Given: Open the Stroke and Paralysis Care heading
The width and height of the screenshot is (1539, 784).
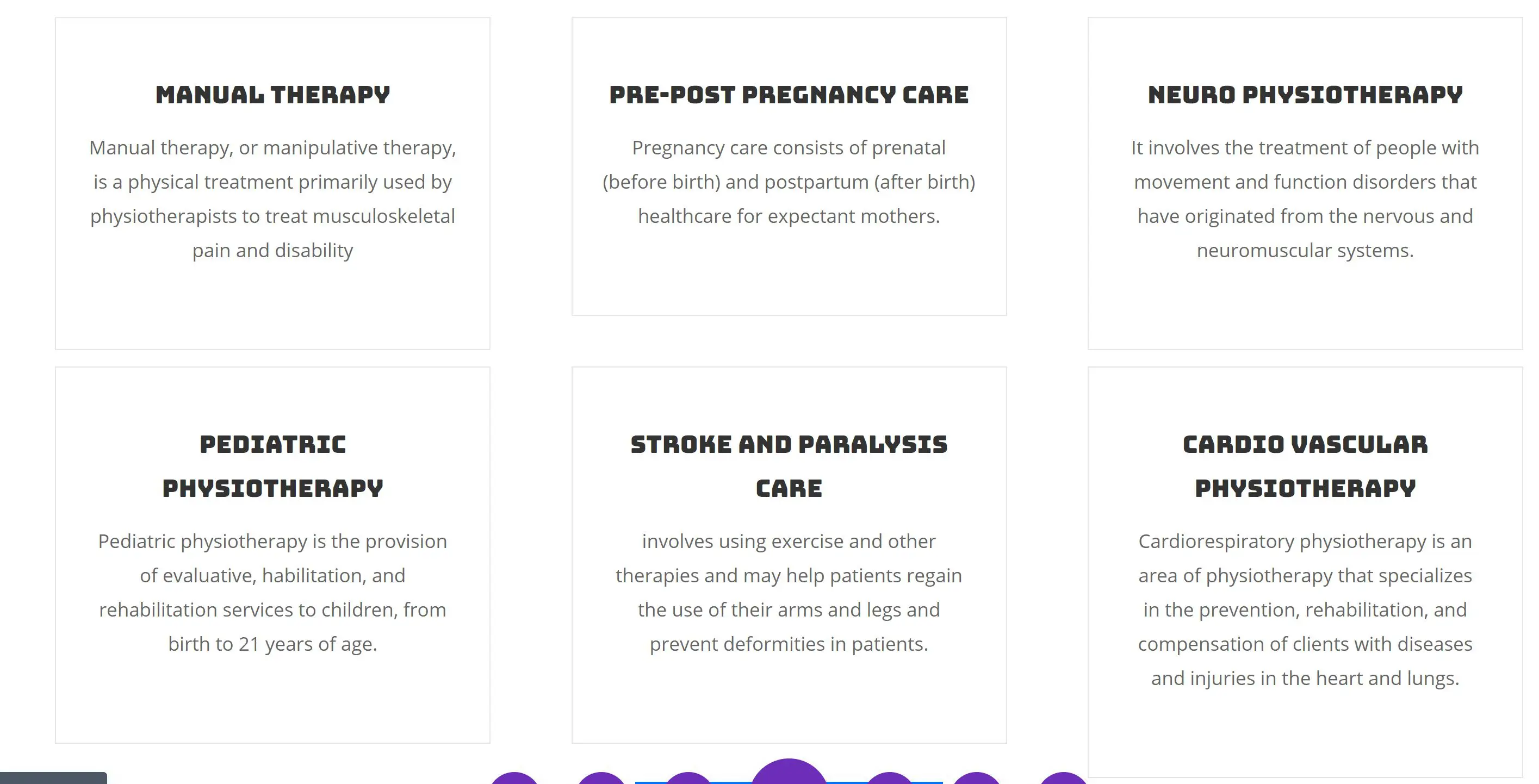Looking at the screenshot, I should (789, 466).
